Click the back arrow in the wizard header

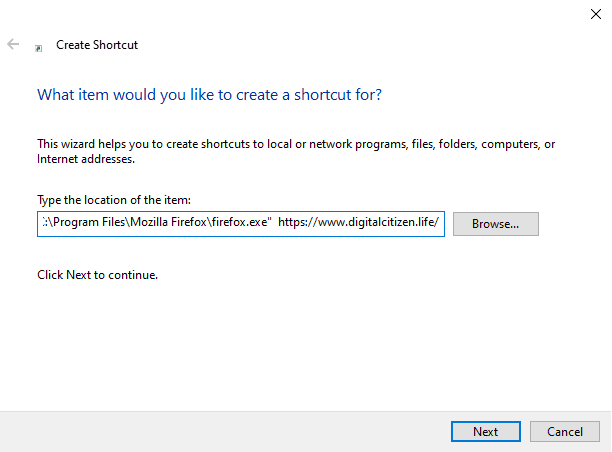click(x=13, y=45)
